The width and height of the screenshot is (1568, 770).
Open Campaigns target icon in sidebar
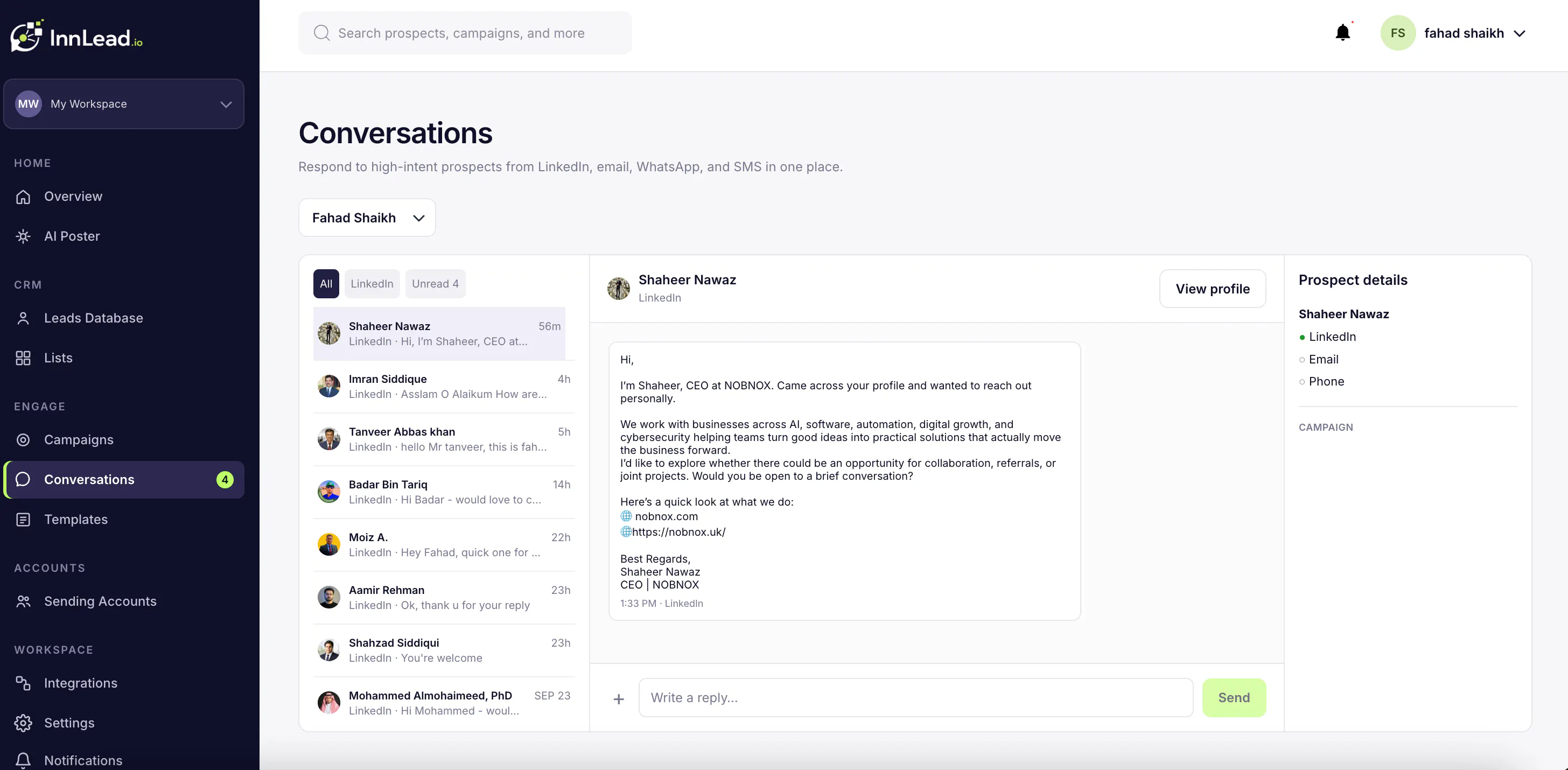[x=23, y=440]
